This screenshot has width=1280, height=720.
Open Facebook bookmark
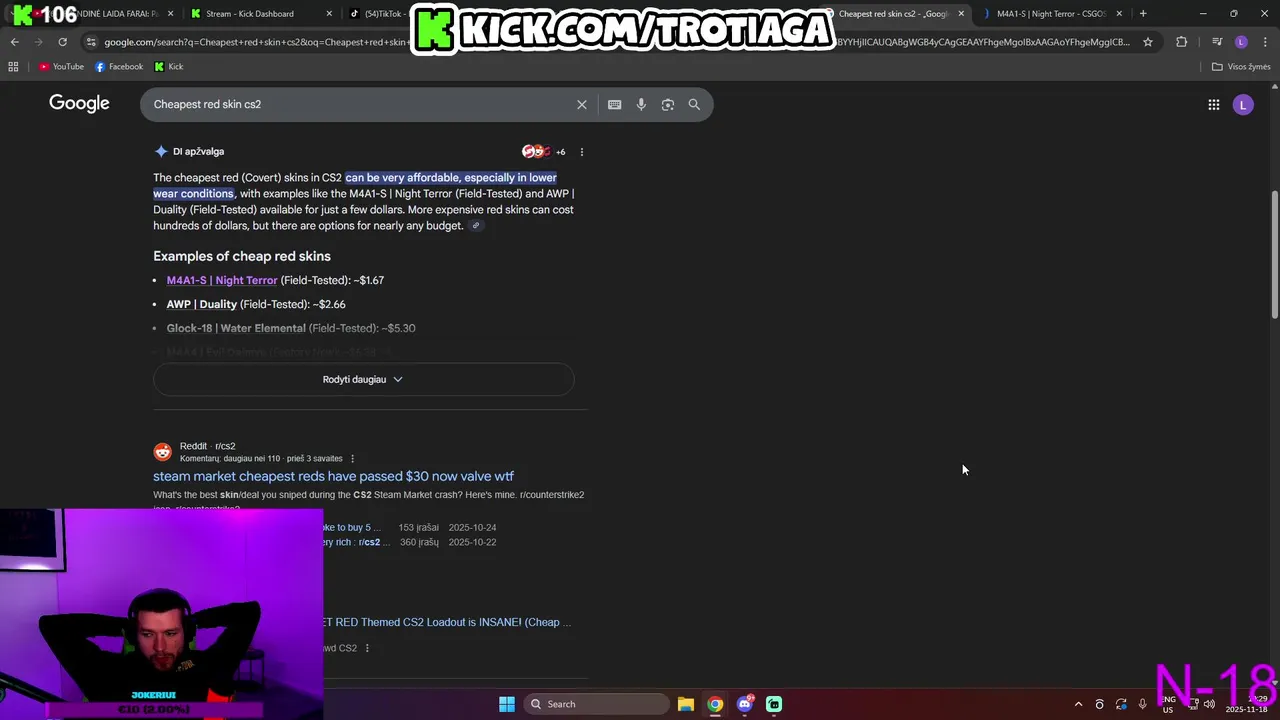[119, 67]
